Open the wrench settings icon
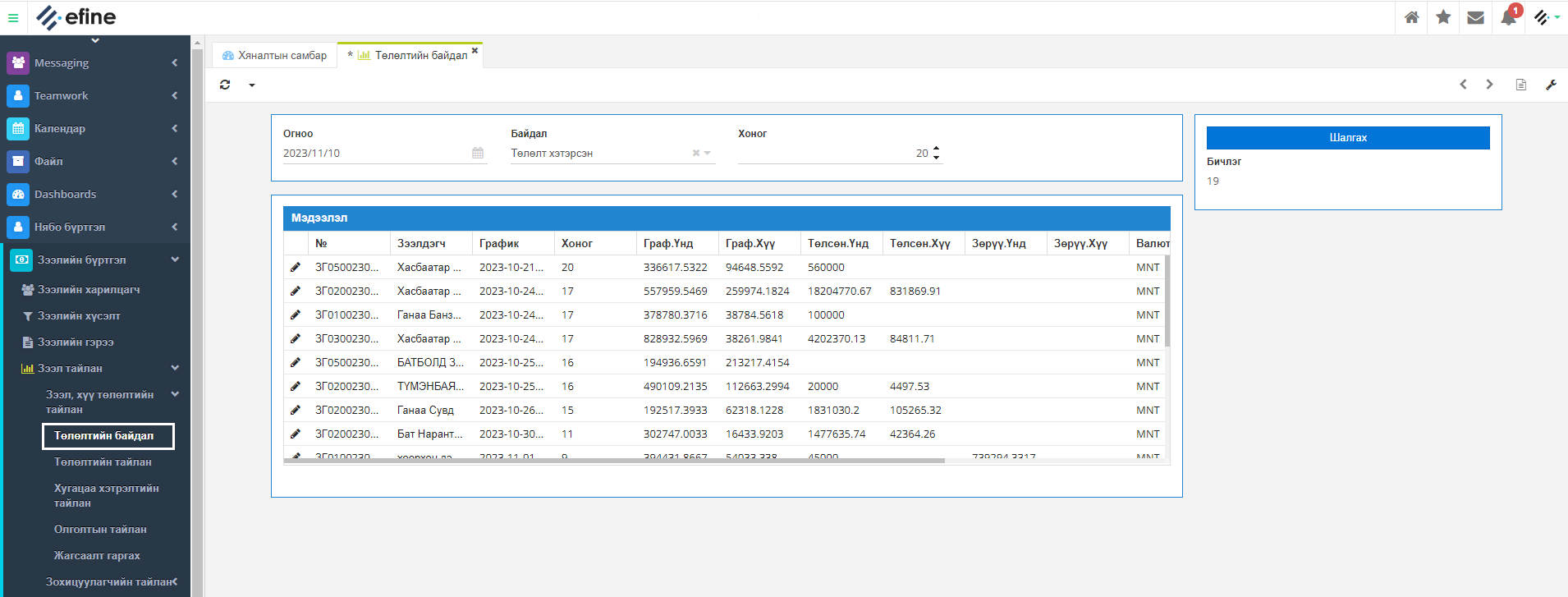 [1551, 85]
